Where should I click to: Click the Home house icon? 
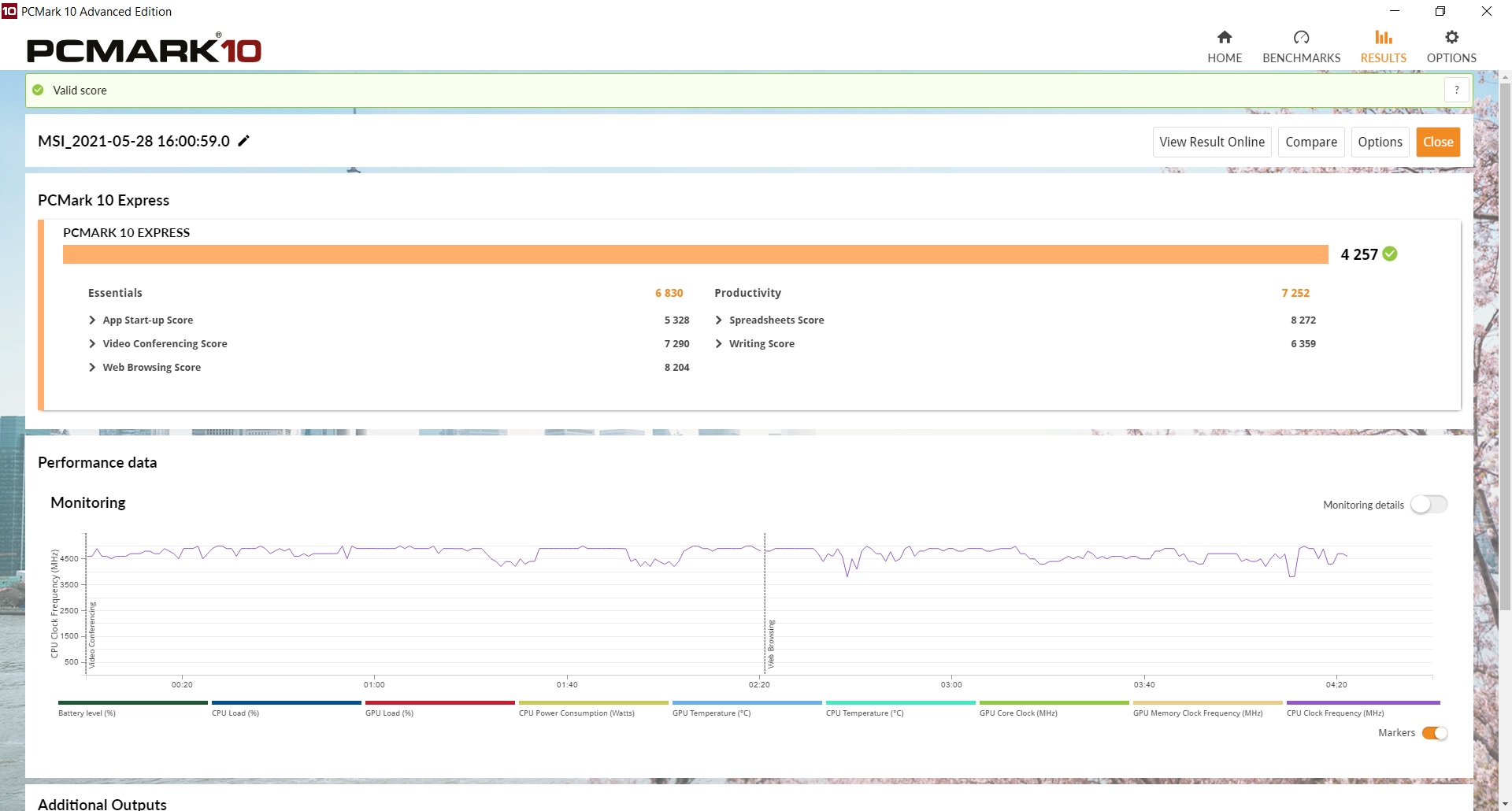tap(1224, 37)
